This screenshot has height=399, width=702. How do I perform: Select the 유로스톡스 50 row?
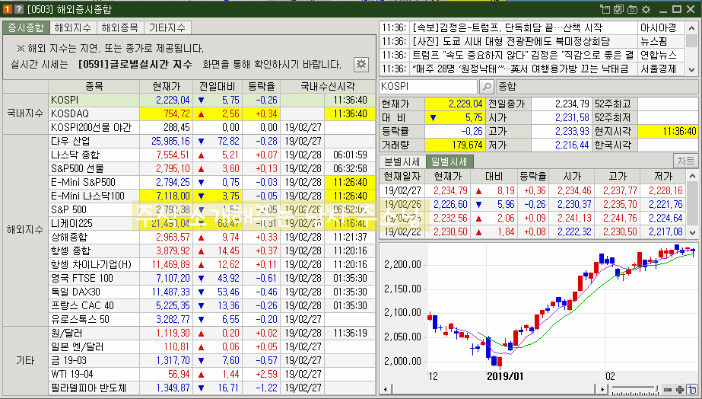click(212, 320)
